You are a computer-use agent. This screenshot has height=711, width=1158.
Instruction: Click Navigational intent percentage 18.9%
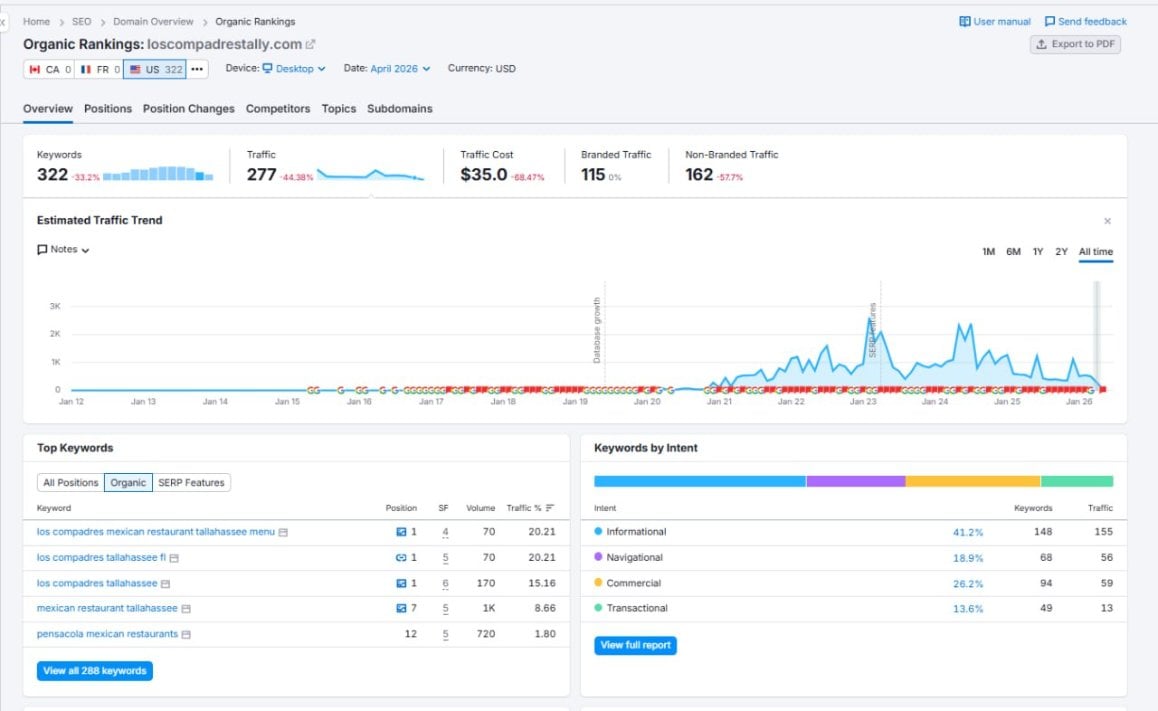pyautogui.click(x=967, y=558)
